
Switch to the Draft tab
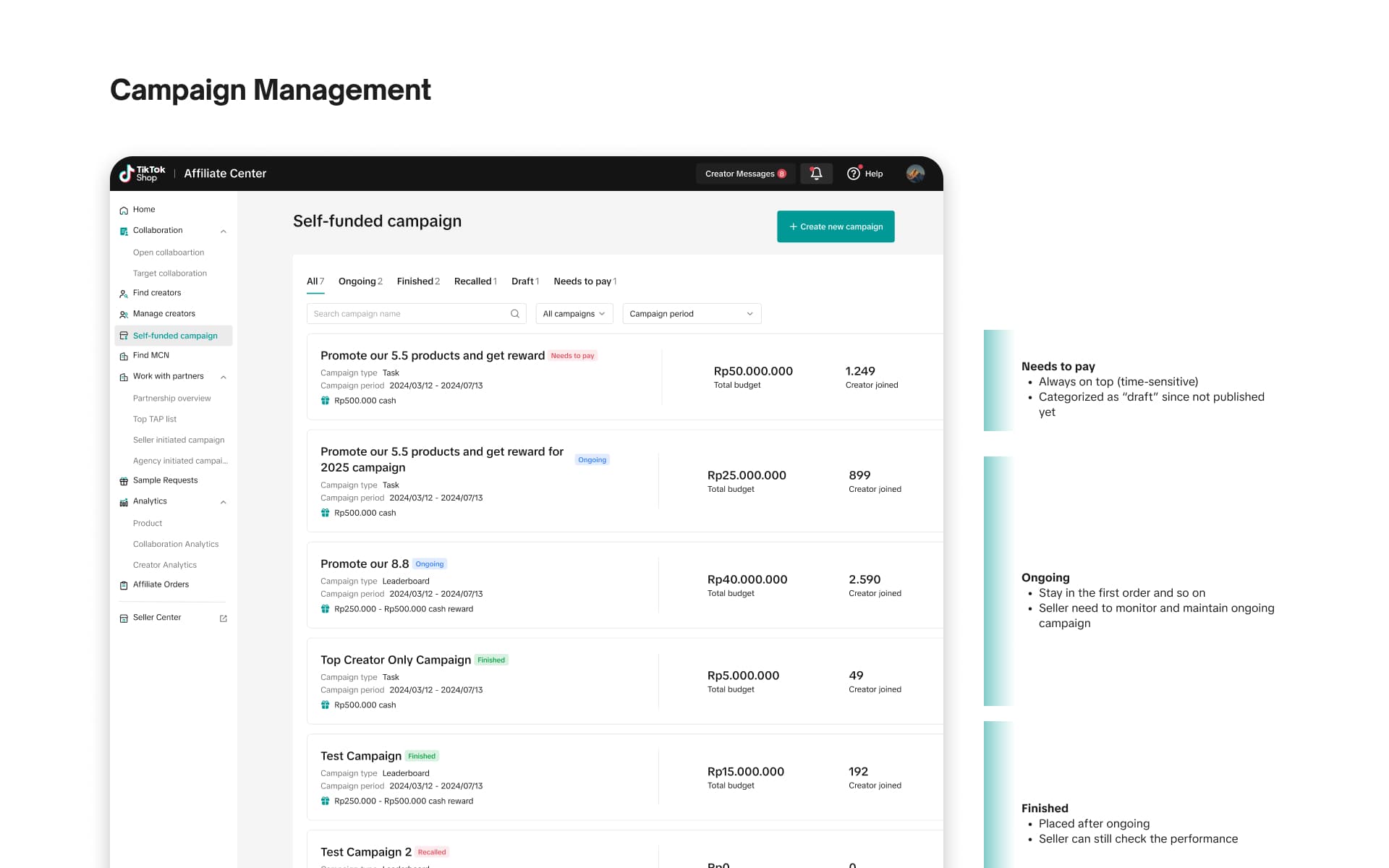click(525, 281)
